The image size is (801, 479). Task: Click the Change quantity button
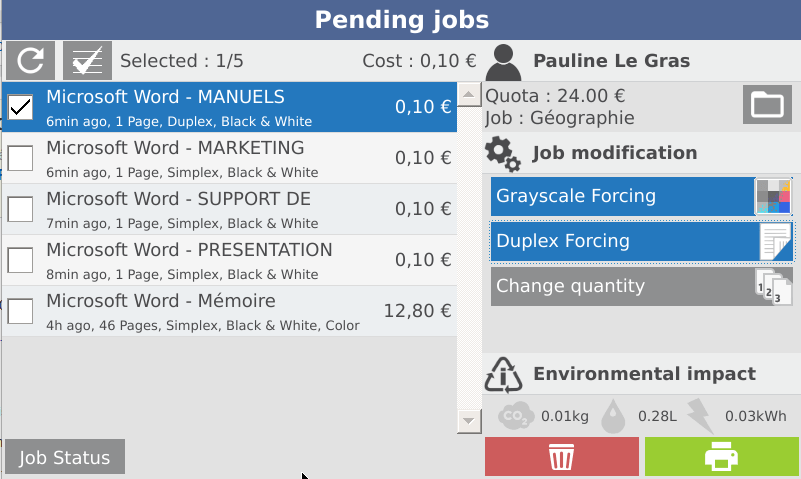point(642,286)
